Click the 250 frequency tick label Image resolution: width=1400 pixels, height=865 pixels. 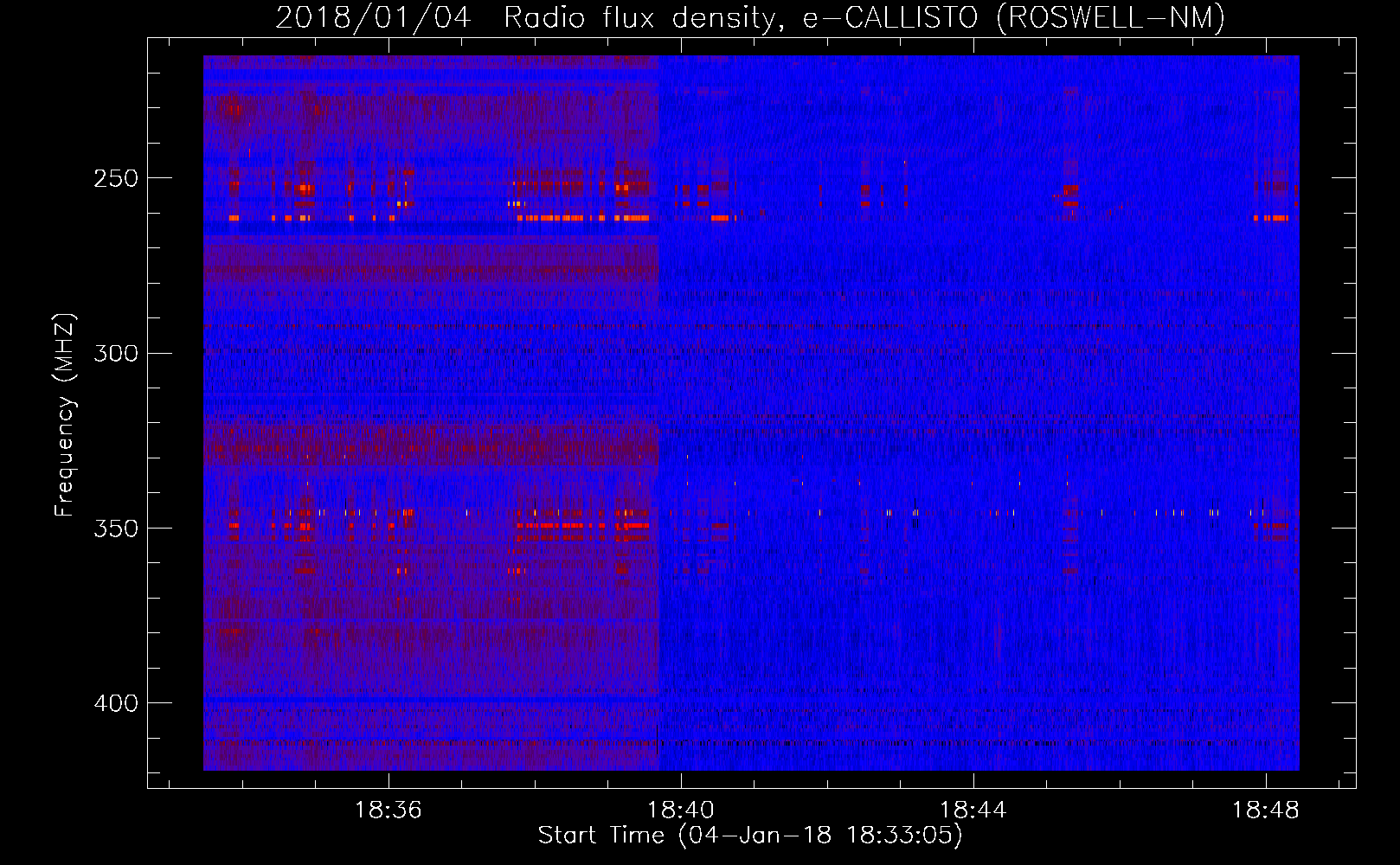116,178
